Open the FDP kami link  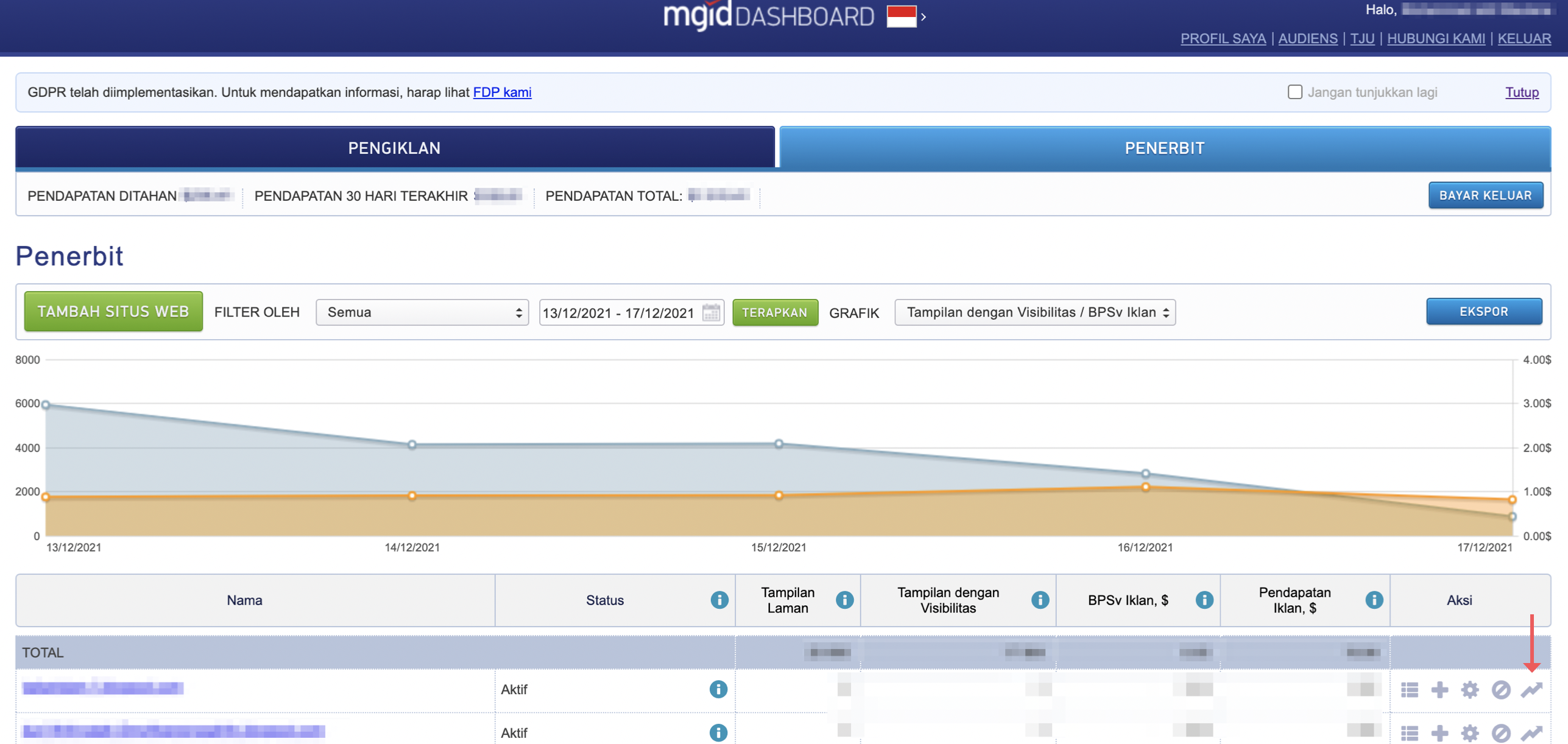502,92
